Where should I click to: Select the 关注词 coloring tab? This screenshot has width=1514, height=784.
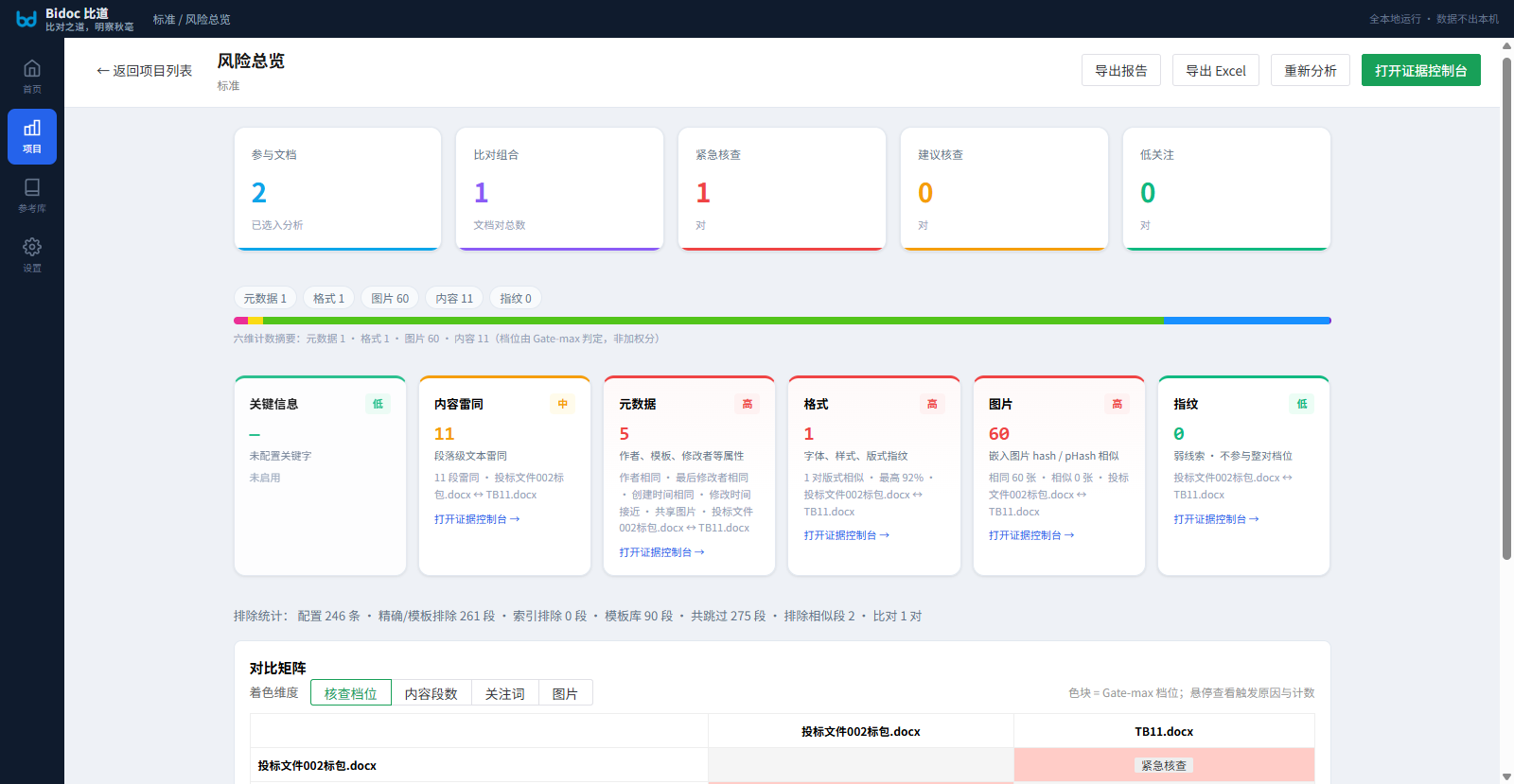505,693
